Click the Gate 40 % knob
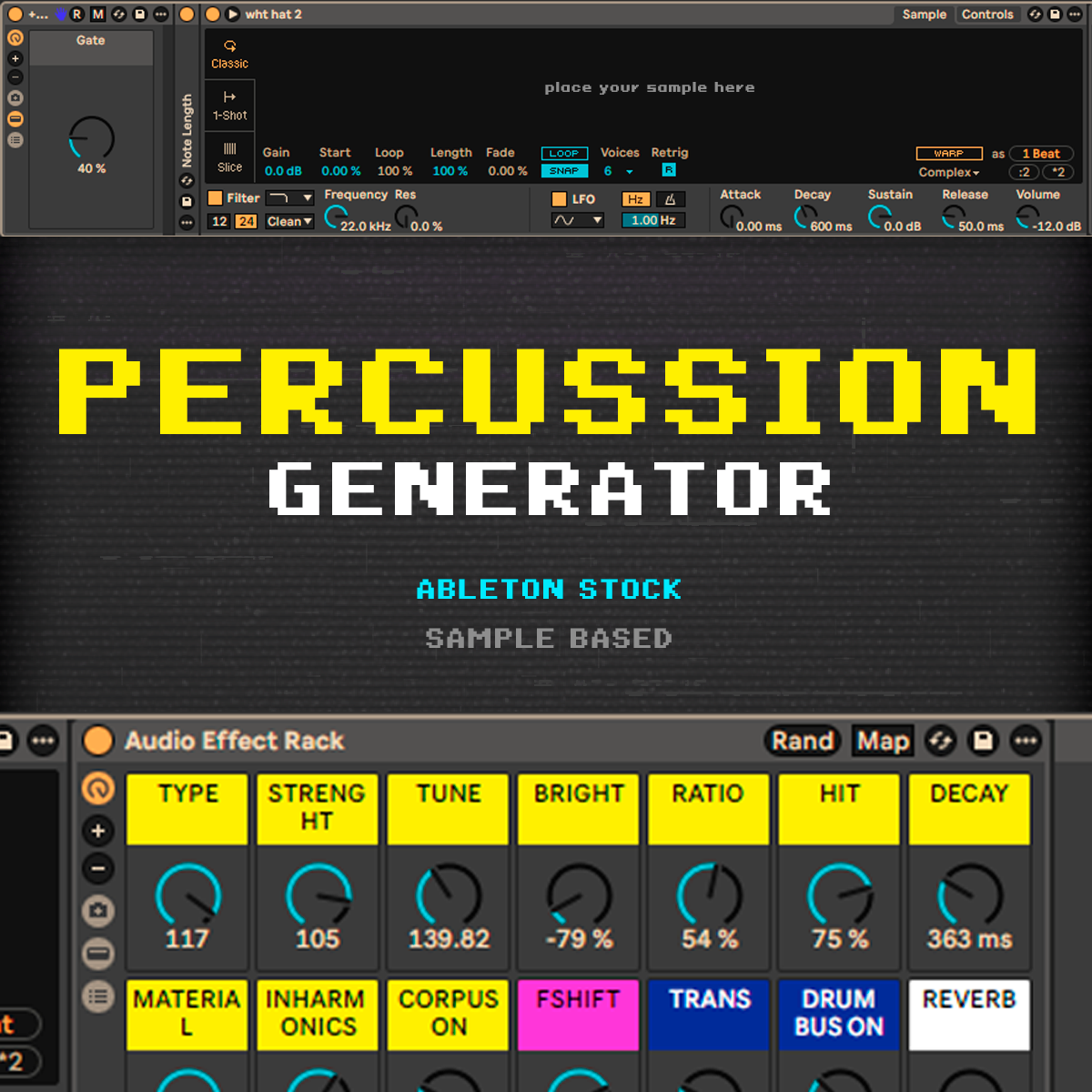The height and width of the screenshot is (1092, 1092). pos(92,138)
